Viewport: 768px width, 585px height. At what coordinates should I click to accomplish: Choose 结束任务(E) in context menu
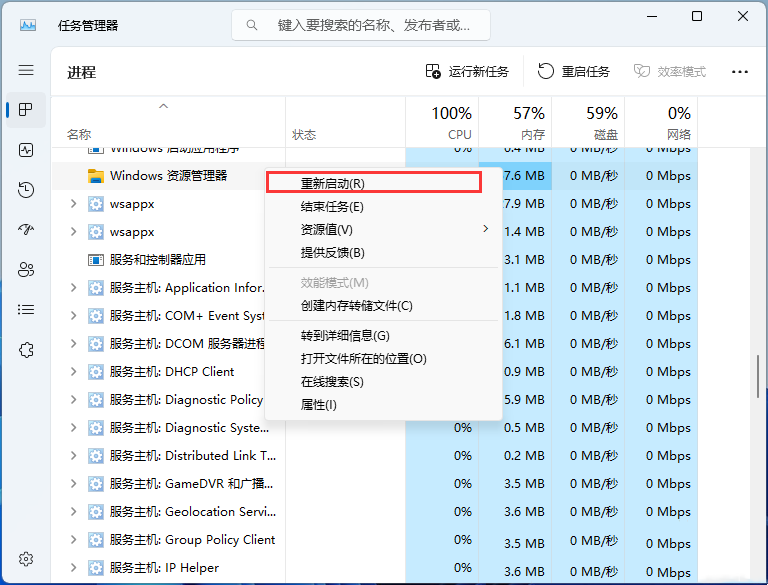coord(332,207)
